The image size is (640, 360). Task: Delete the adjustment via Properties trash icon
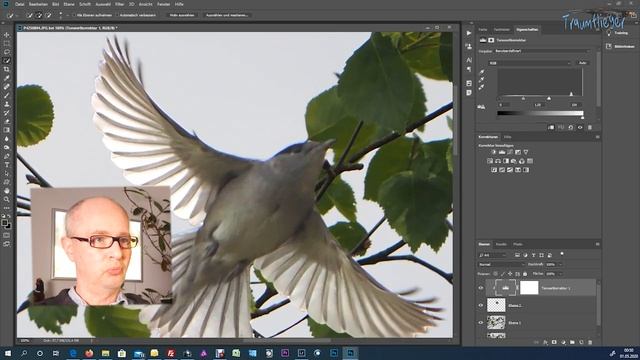click(x=589, y=127)
